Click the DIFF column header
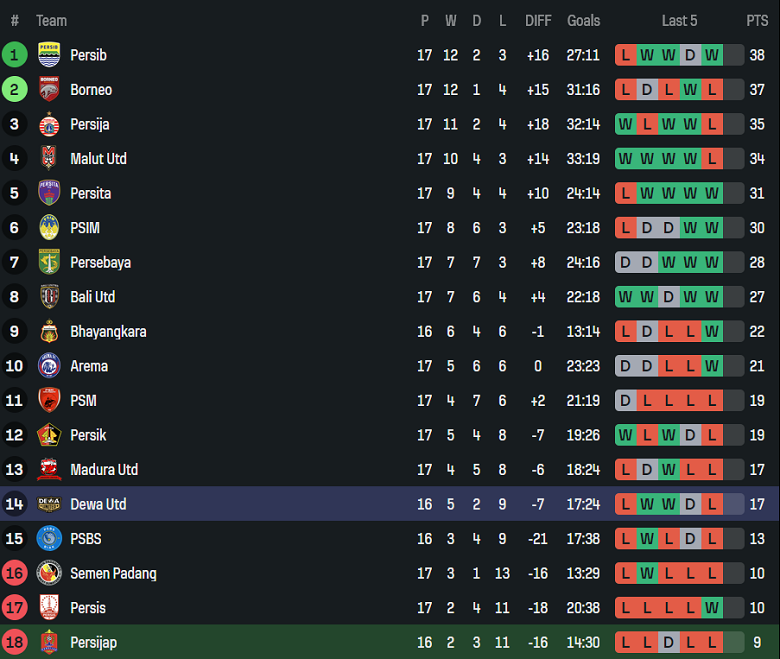This screenshot has height=659, width=780. [538, 20]
